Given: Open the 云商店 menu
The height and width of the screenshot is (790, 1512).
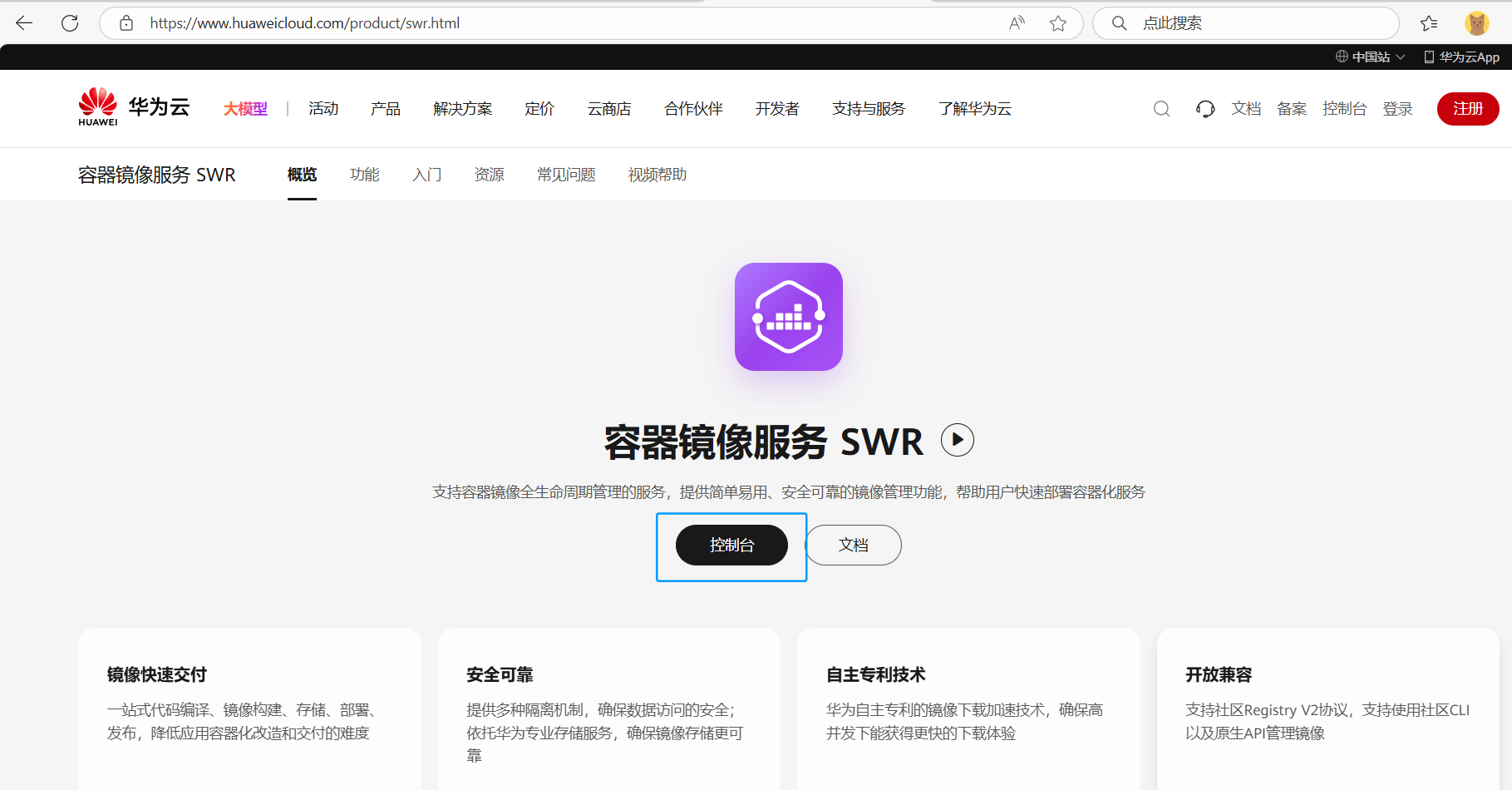Looking at the screenshot, I should coord(609,109).
